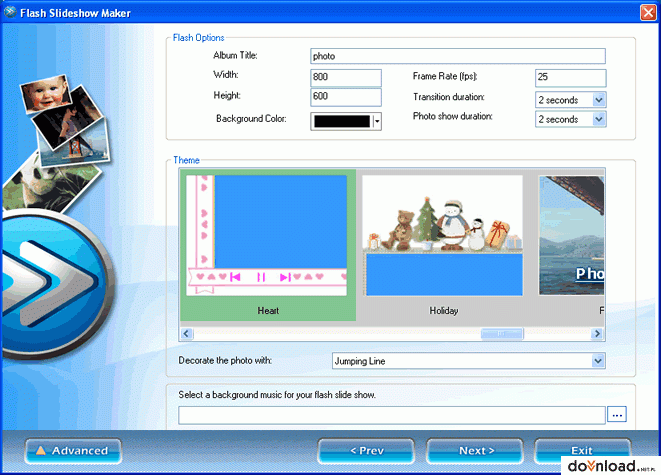Select the Heart theme thumbnail

[267, 235]
